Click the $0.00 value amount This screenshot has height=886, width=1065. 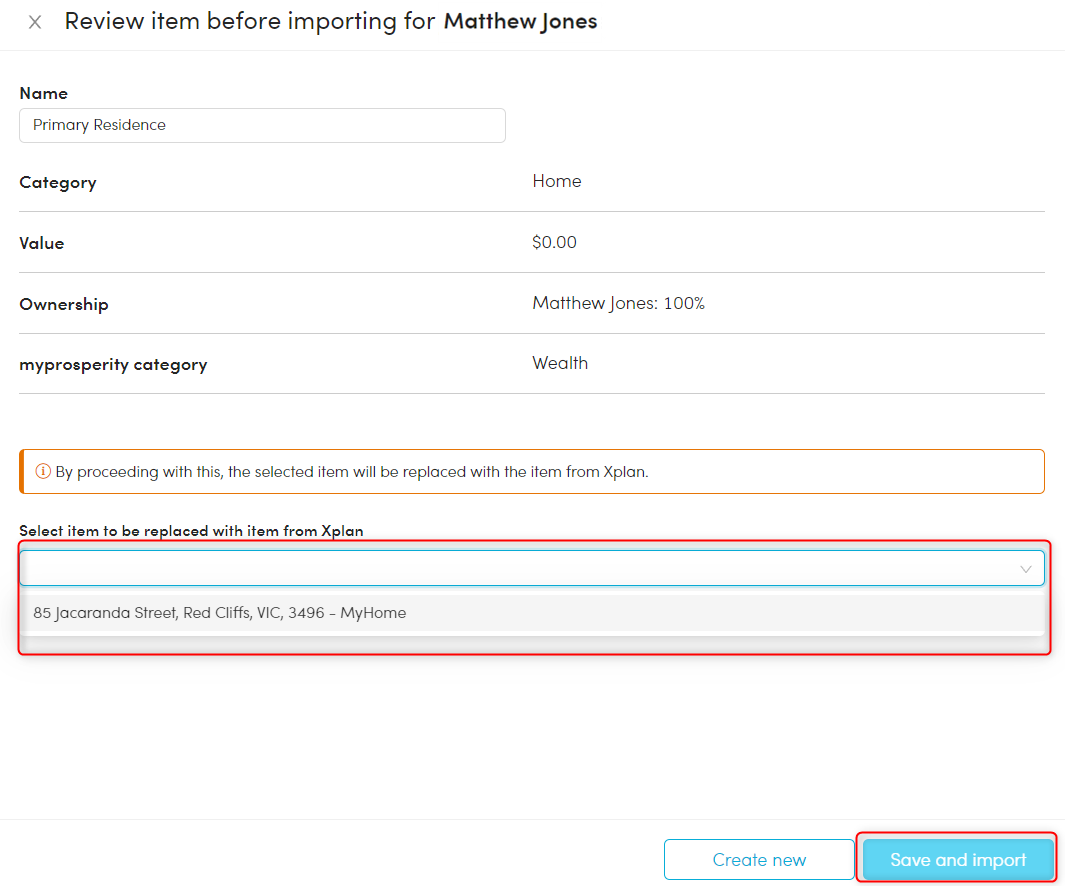(x=554, y=242)
